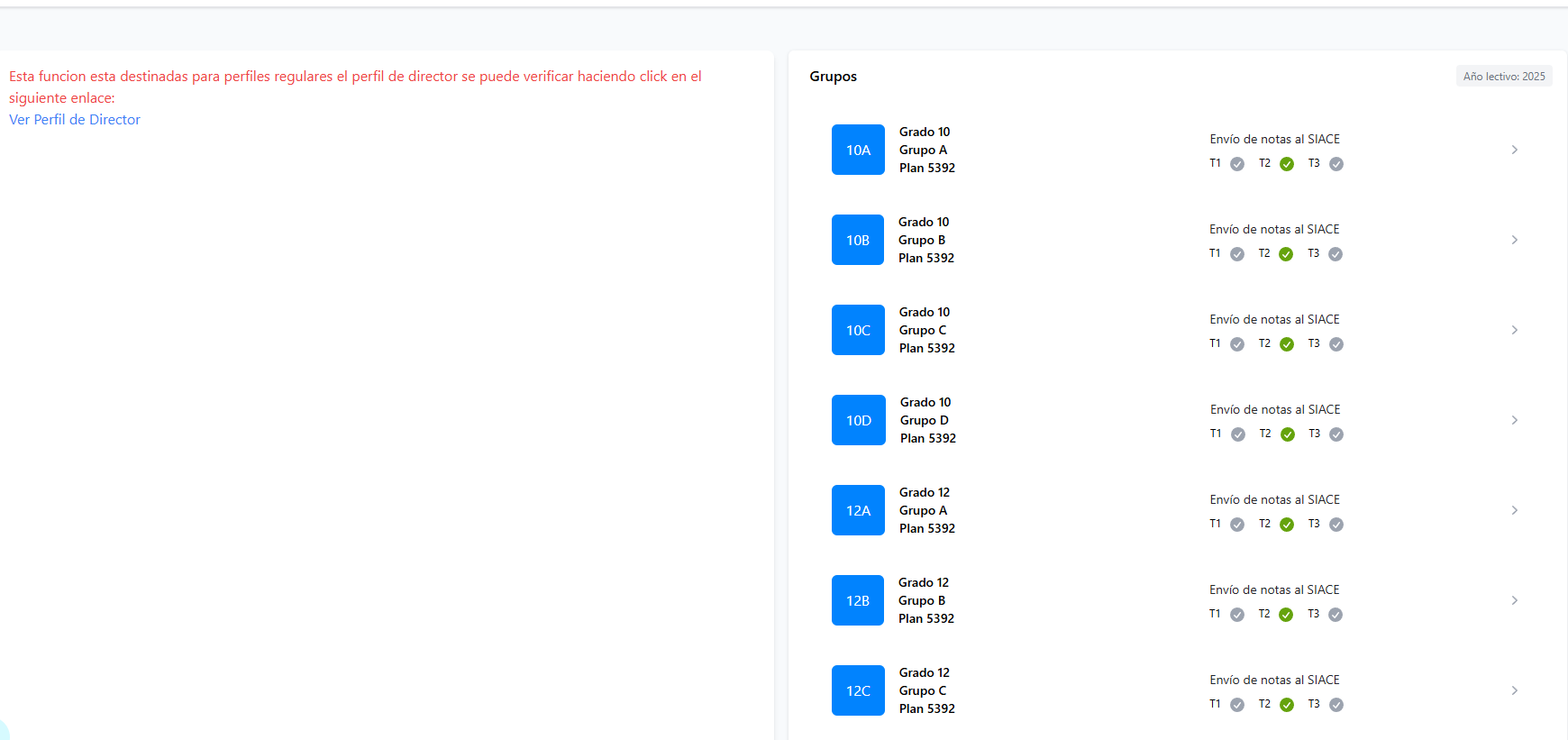Click the Año lectivo: 2025 badge
1568x740 pixels.
pyautogui.click(x=1504, y=77)
